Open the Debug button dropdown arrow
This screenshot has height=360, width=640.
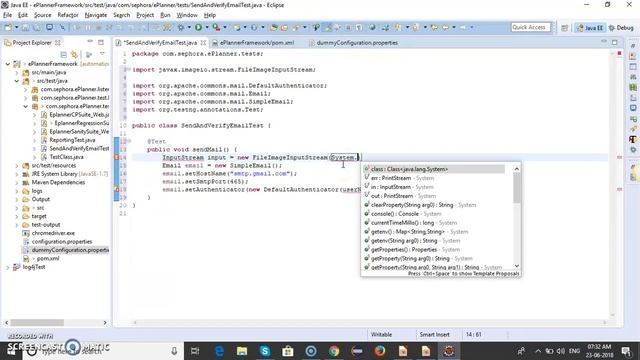pos(189,27)
